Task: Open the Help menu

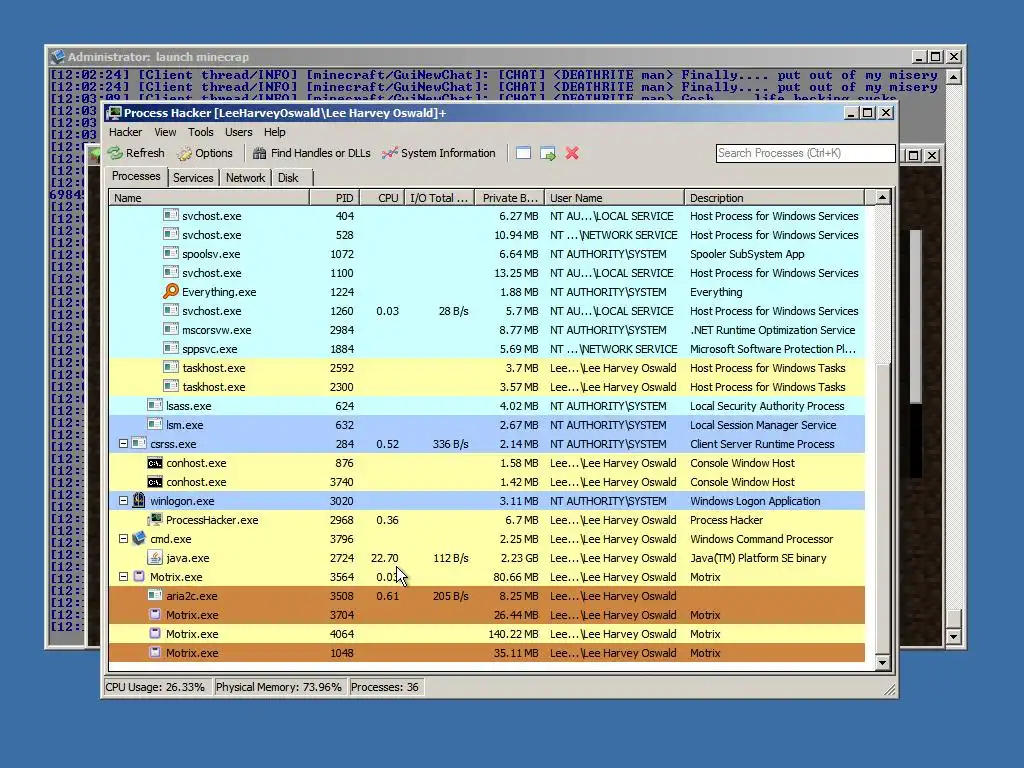Action: pos(274,132)
